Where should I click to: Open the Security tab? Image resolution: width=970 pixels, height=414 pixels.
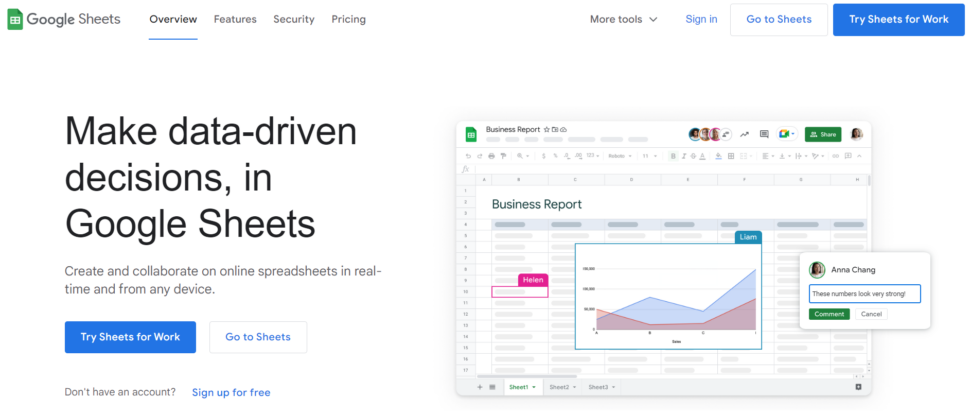pos(294,19)
